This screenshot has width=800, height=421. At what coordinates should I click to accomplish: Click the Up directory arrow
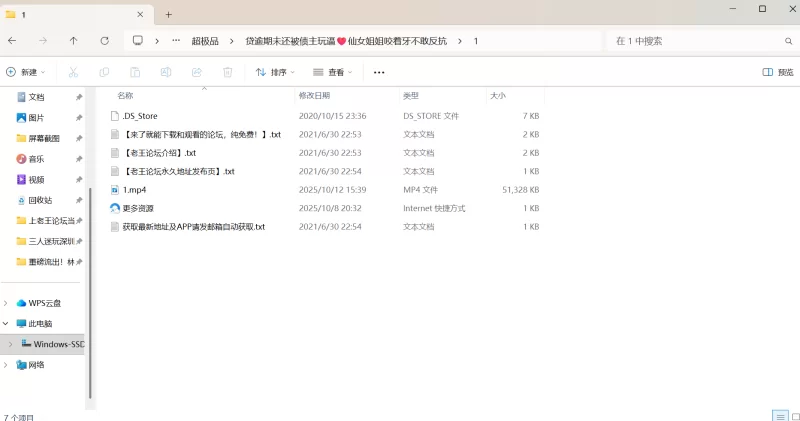click(x=73, y=41)
